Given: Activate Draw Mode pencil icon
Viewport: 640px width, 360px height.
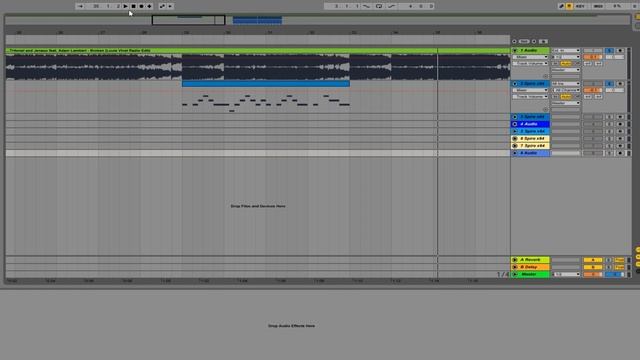Looking at the screenshot, I should pos(561,6).
